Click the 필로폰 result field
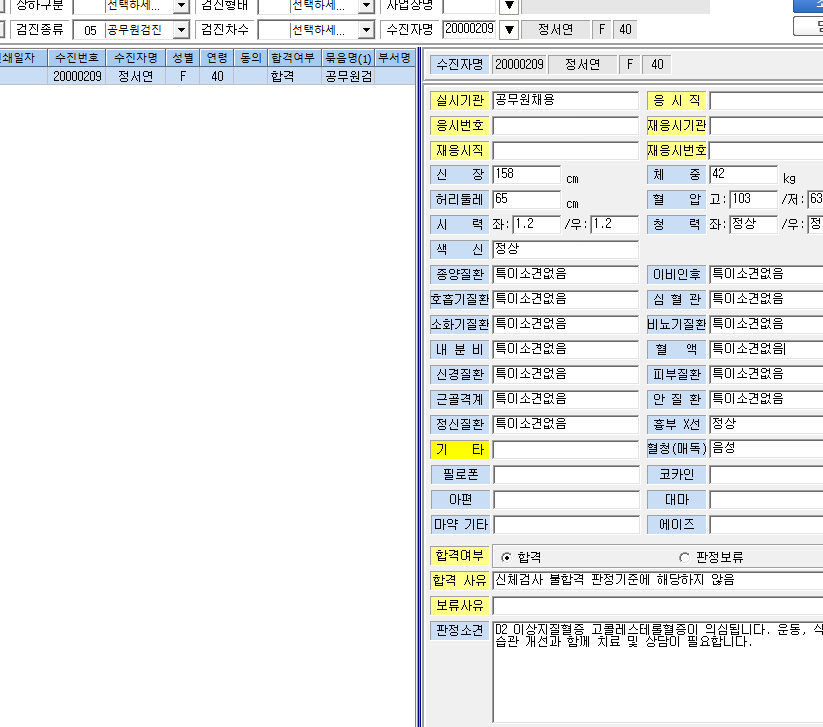823x727 pixels. pos(566,475)
